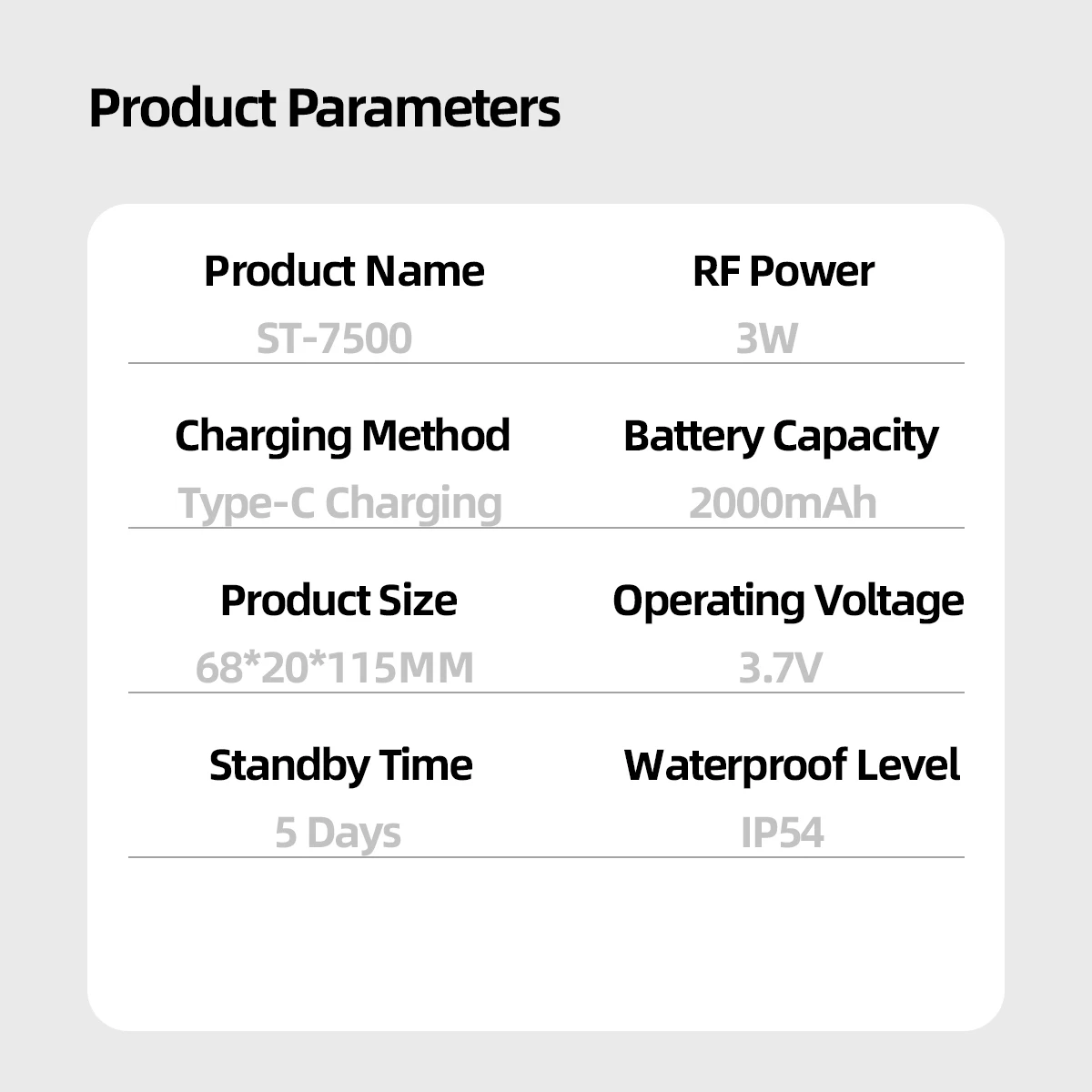Screen dimensions: 1092x1092
Task: Select the Standby Time label
Action: click(340, 765)
